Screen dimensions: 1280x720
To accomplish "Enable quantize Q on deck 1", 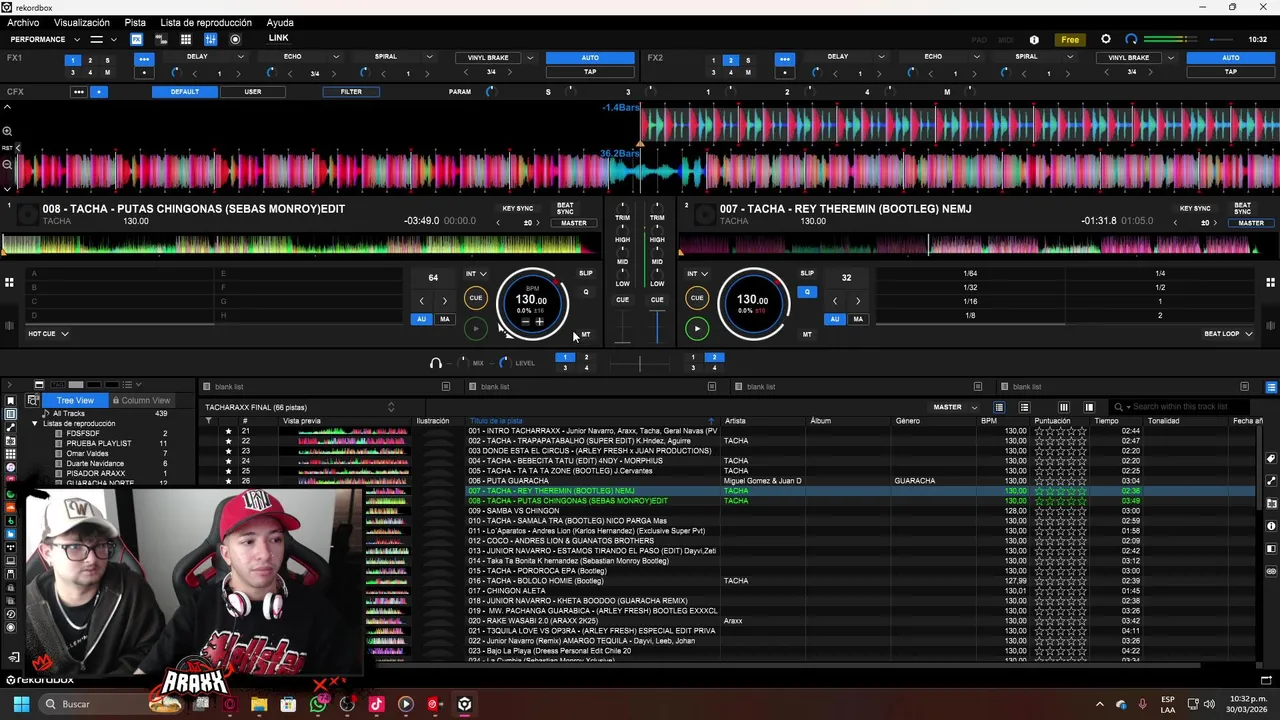I will pos(586,292).
